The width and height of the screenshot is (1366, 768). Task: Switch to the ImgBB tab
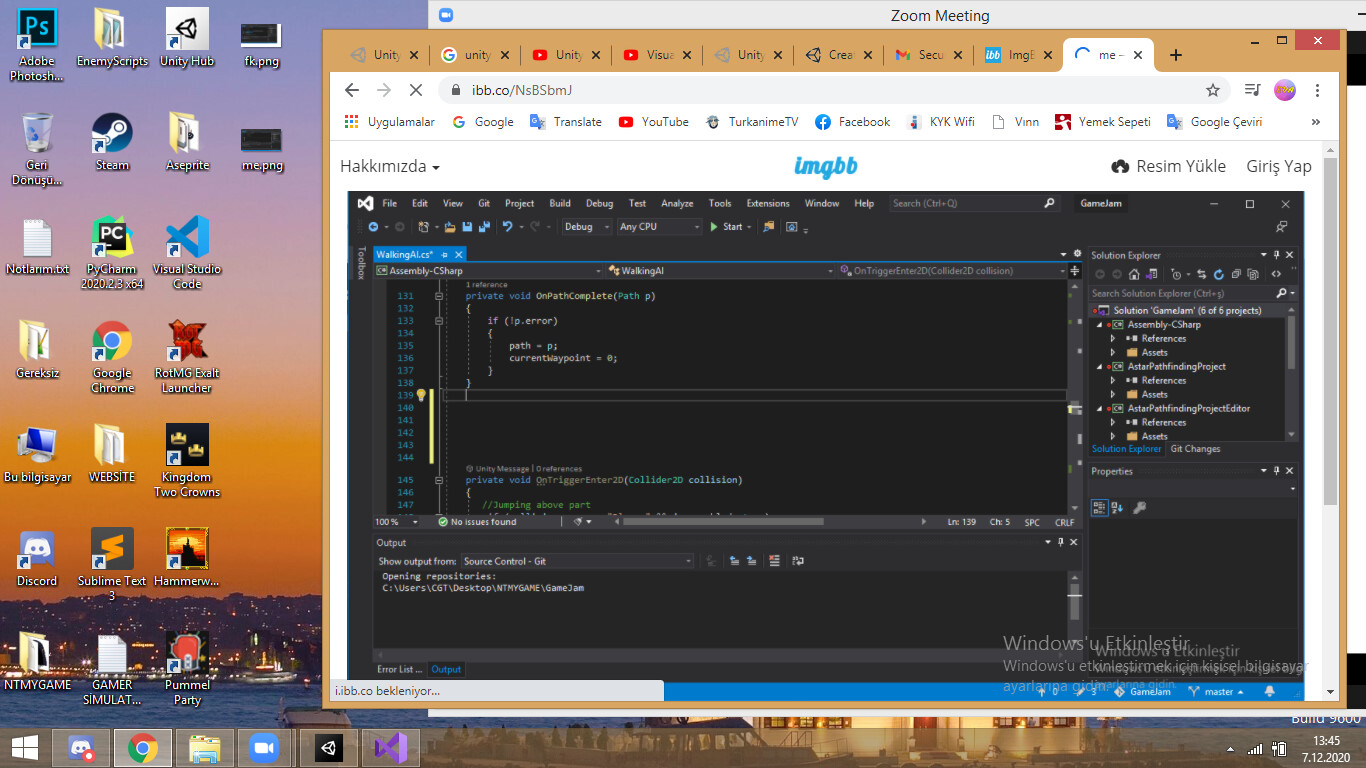1017,55
